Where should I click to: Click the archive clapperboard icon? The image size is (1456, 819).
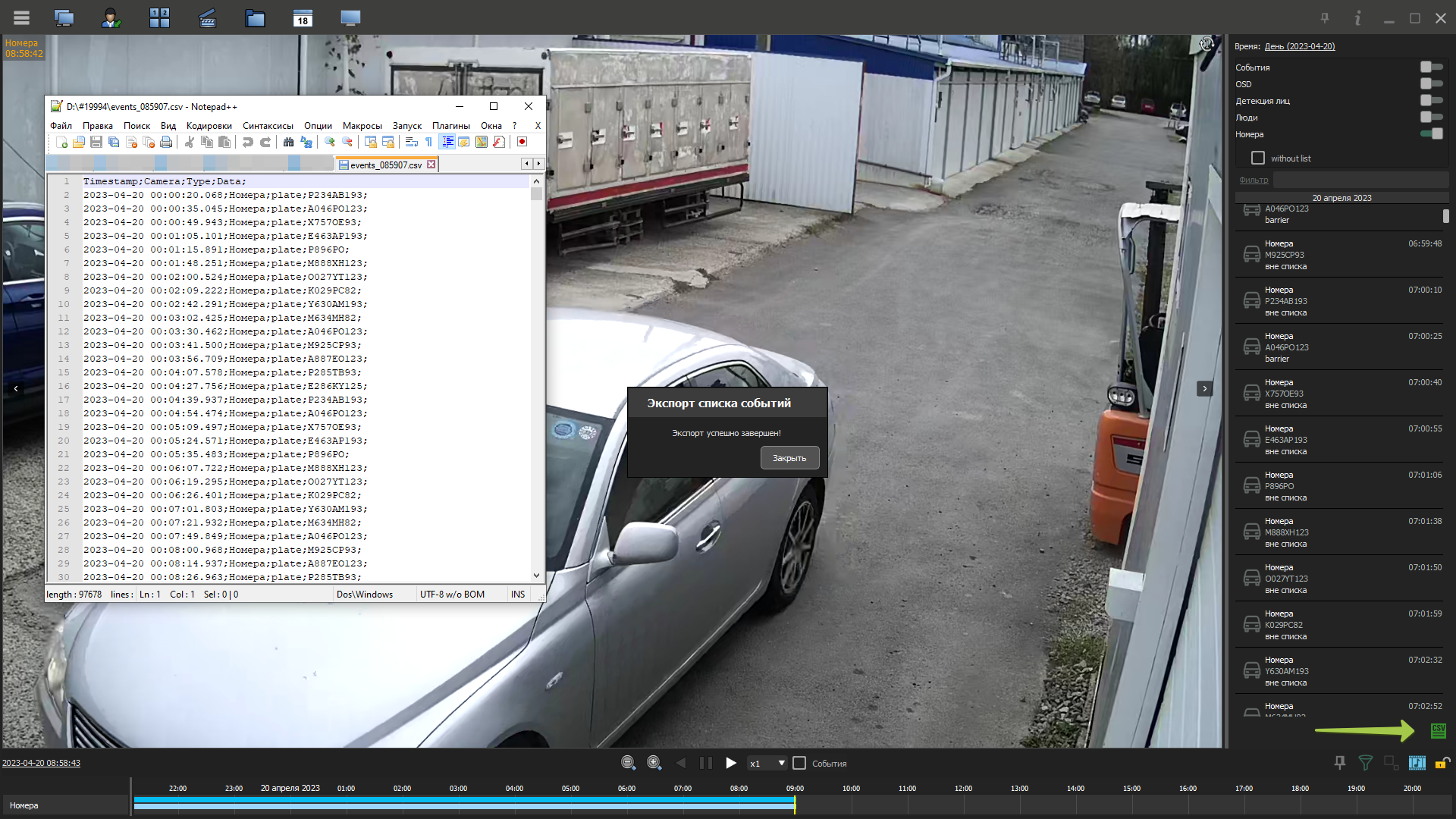[207, 18]
